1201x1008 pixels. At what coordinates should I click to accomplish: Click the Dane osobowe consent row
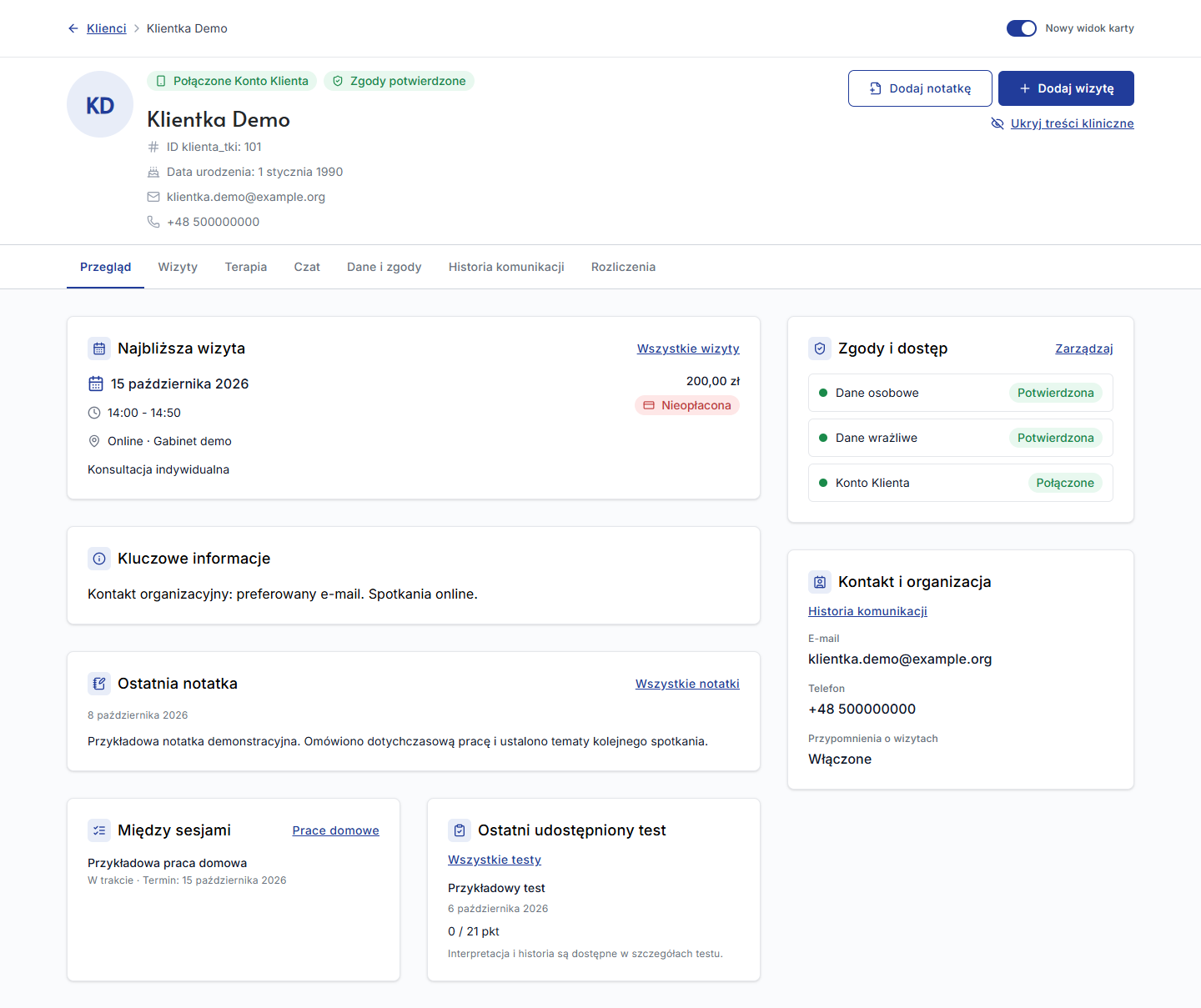tap(961, 393)
